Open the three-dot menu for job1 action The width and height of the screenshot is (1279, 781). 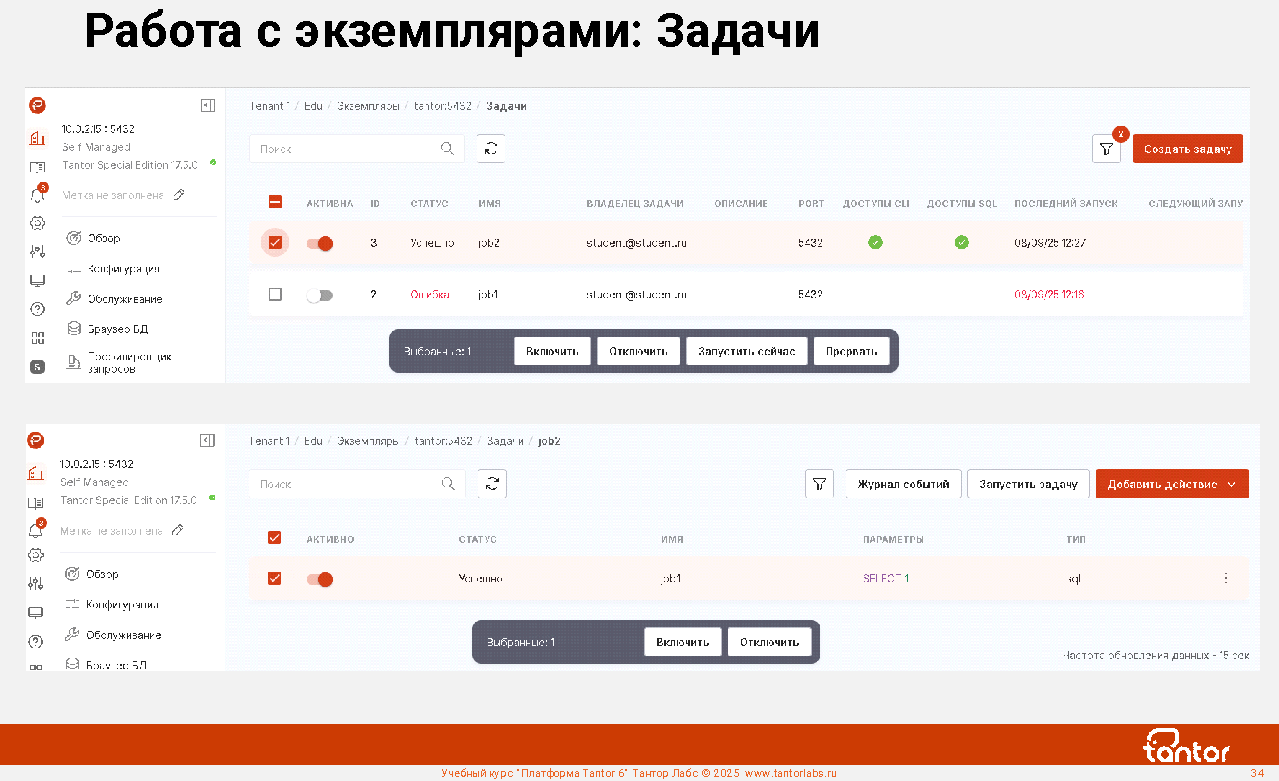tap(1226, 578)
